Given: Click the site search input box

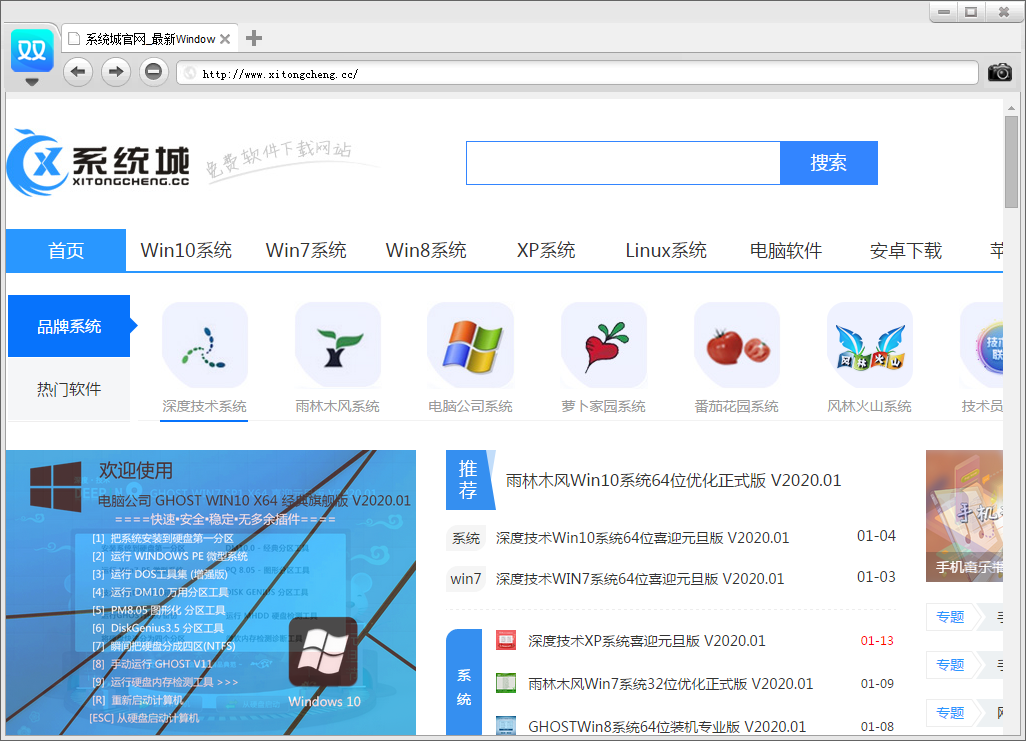Looking at the screenshot, I should pyautogui.click(x=623, y=163).
